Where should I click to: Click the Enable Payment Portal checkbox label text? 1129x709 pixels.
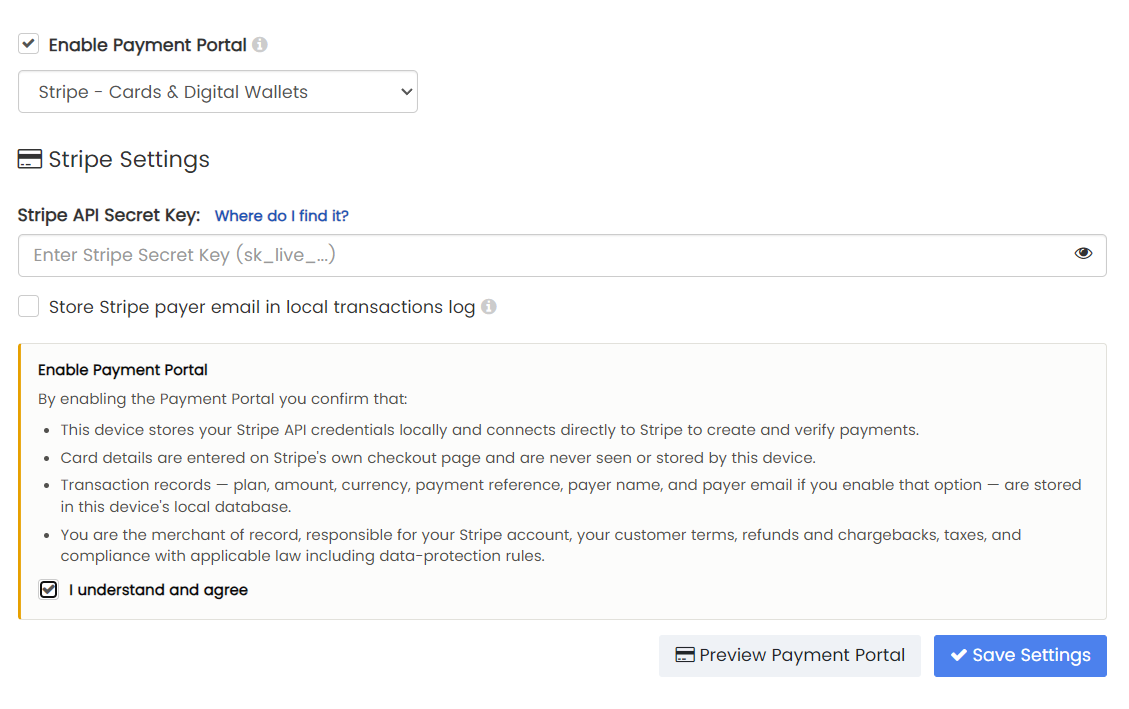coord(148,45)
